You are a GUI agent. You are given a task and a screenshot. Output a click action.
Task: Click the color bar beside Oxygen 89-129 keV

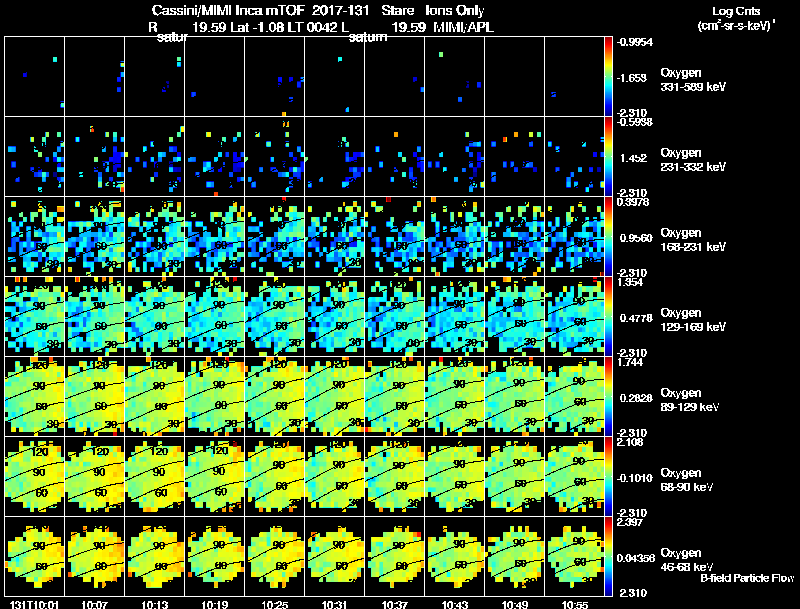(x=608, y=396)
